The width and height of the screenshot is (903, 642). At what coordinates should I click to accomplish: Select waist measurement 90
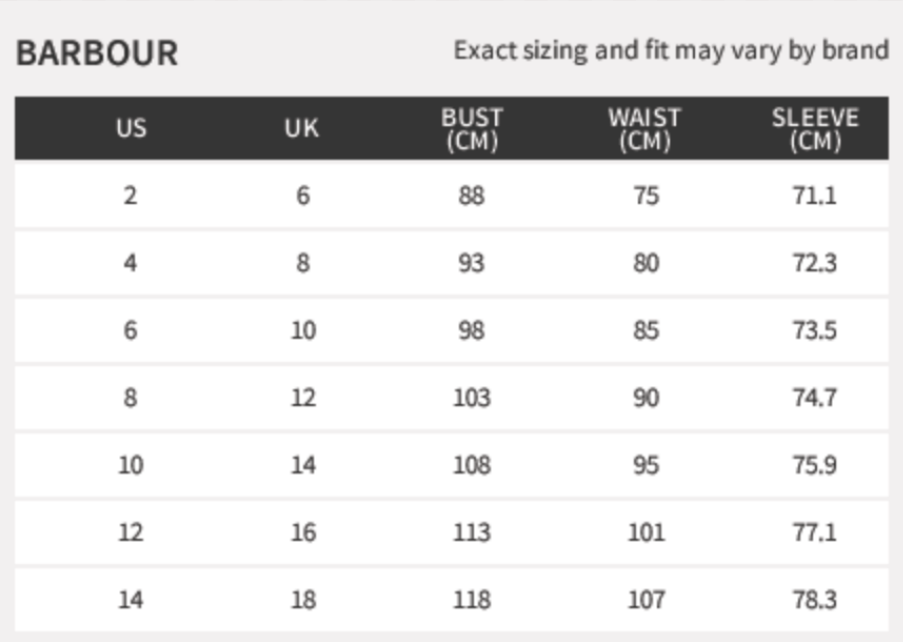click(x=646, y=398)
